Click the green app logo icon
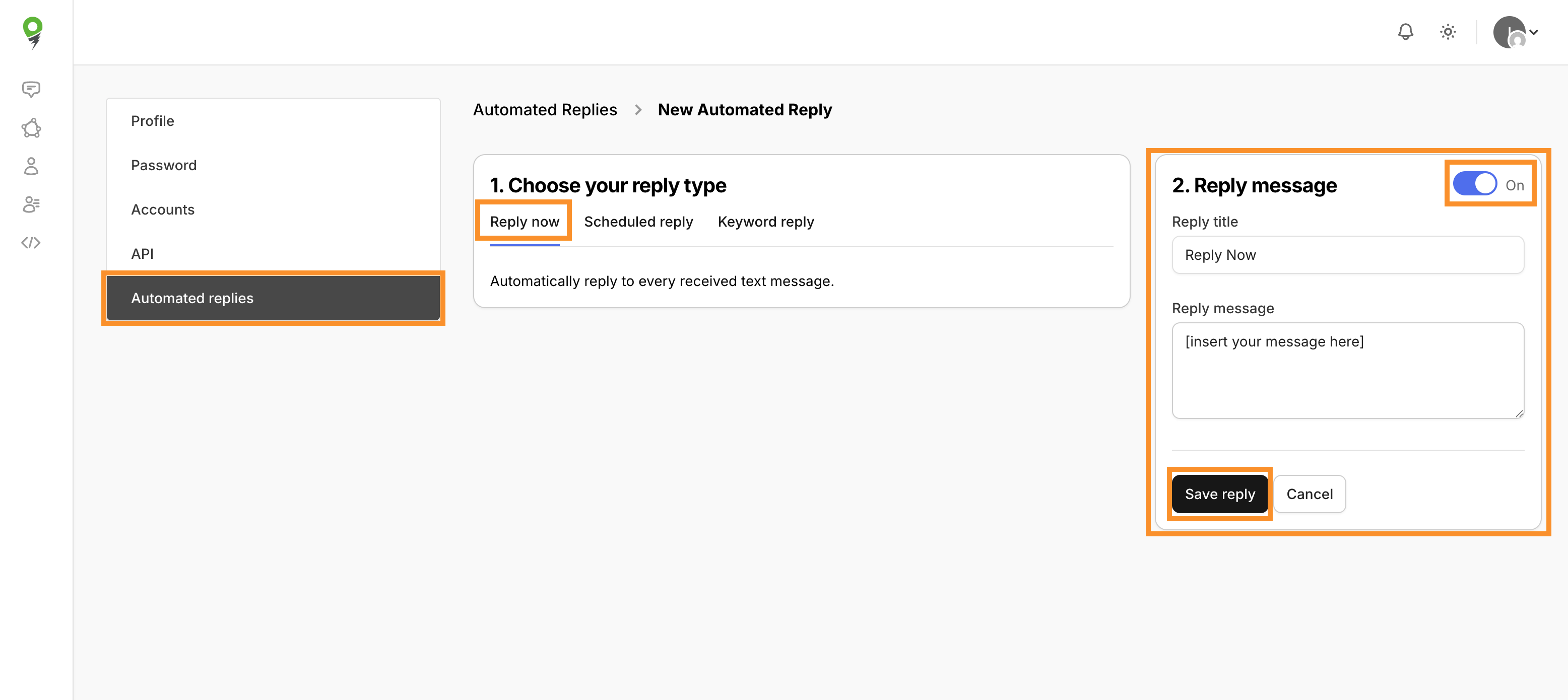The image size is (1568, 700). (32, 32)
